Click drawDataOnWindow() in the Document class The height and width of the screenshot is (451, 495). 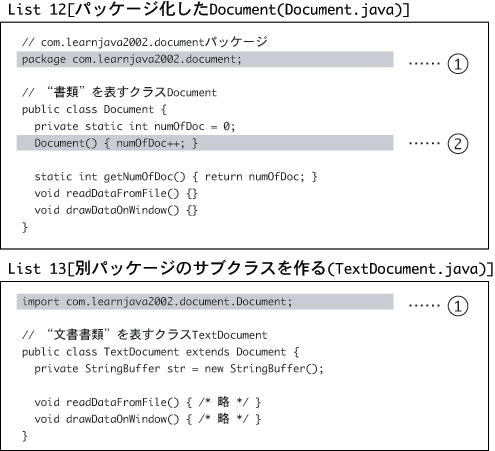coord(116,210)
